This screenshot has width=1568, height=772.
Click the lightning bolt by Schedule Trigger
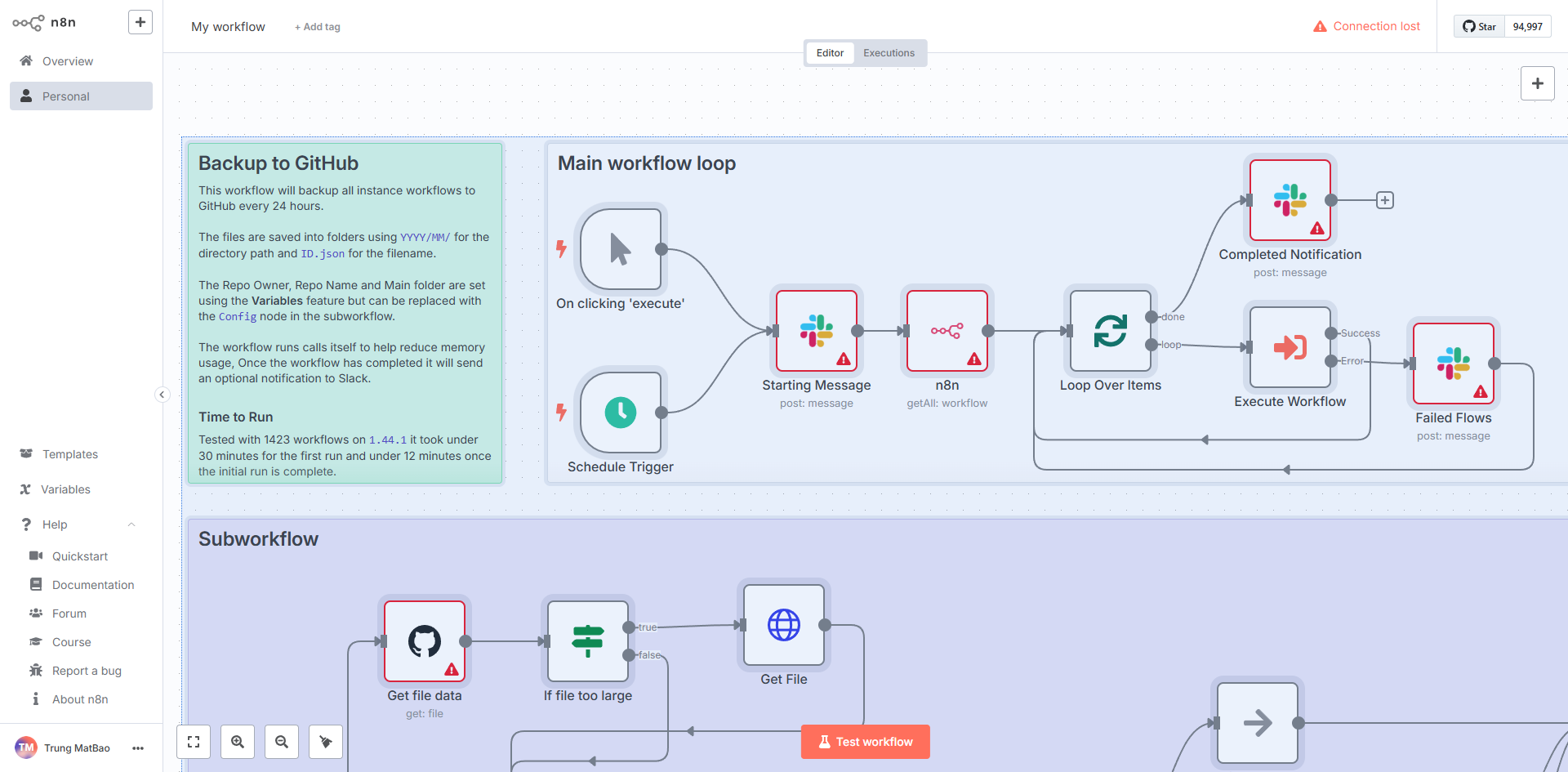[x=561, y=412]
